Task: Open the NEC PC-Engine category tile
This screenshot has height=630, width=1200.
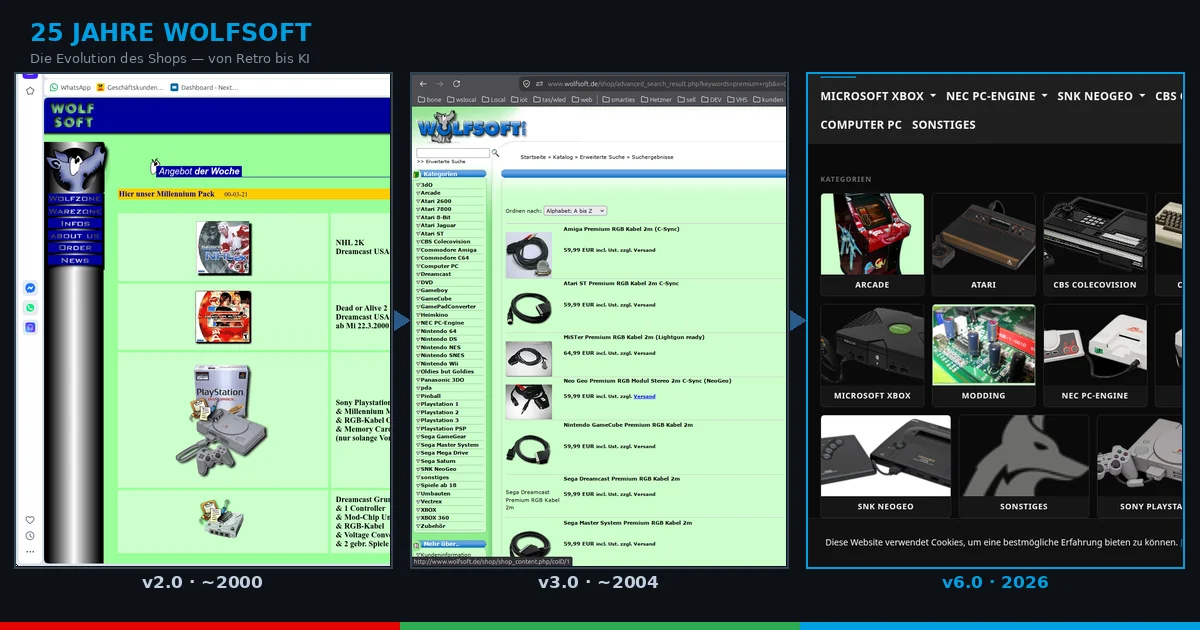Action: coord(1095,355)
